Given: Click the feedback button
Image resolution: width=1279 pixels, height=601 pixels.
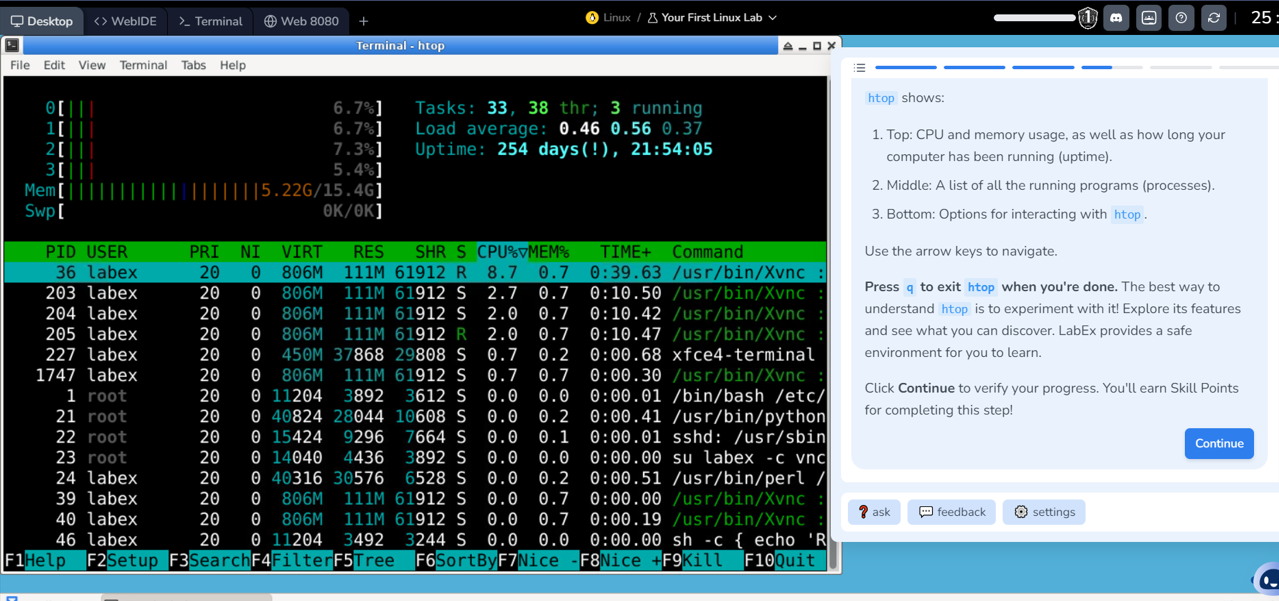Looking at the screenshot, I should click(951, 512).
